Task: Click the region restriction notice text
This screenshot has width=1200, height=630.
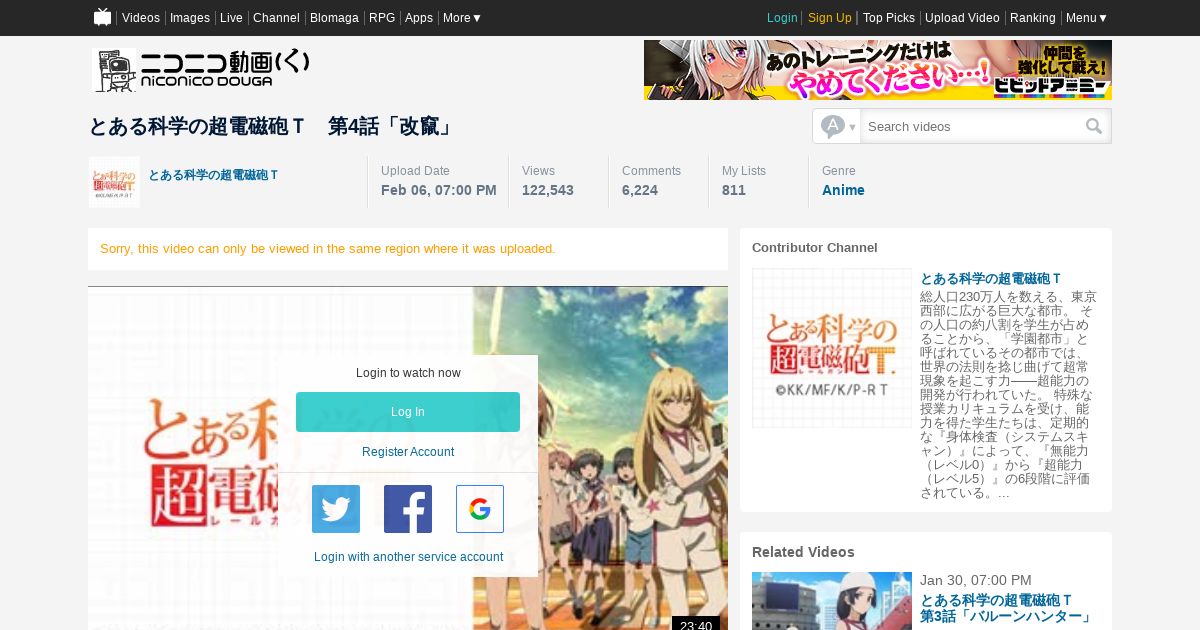Action: 327,249
